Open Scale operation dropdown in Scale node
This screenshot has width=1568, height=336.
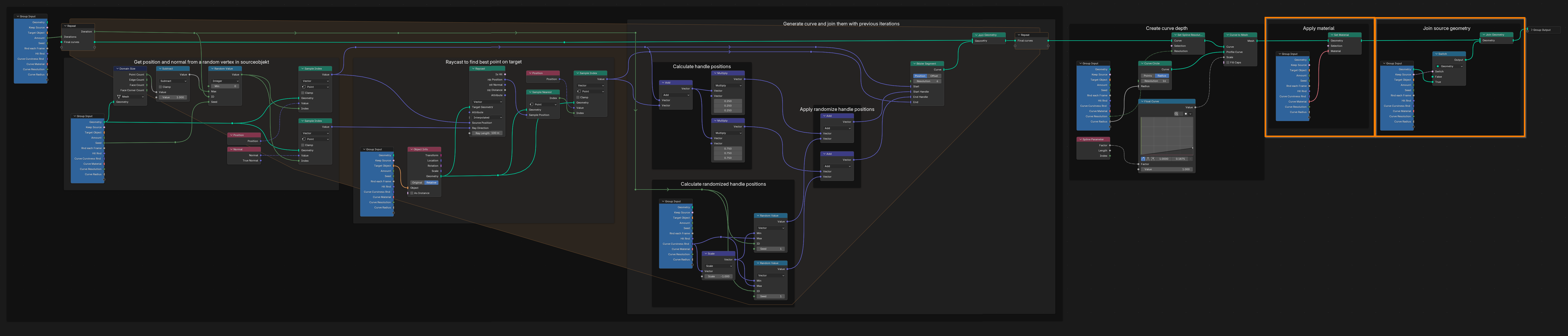point(719,266)
